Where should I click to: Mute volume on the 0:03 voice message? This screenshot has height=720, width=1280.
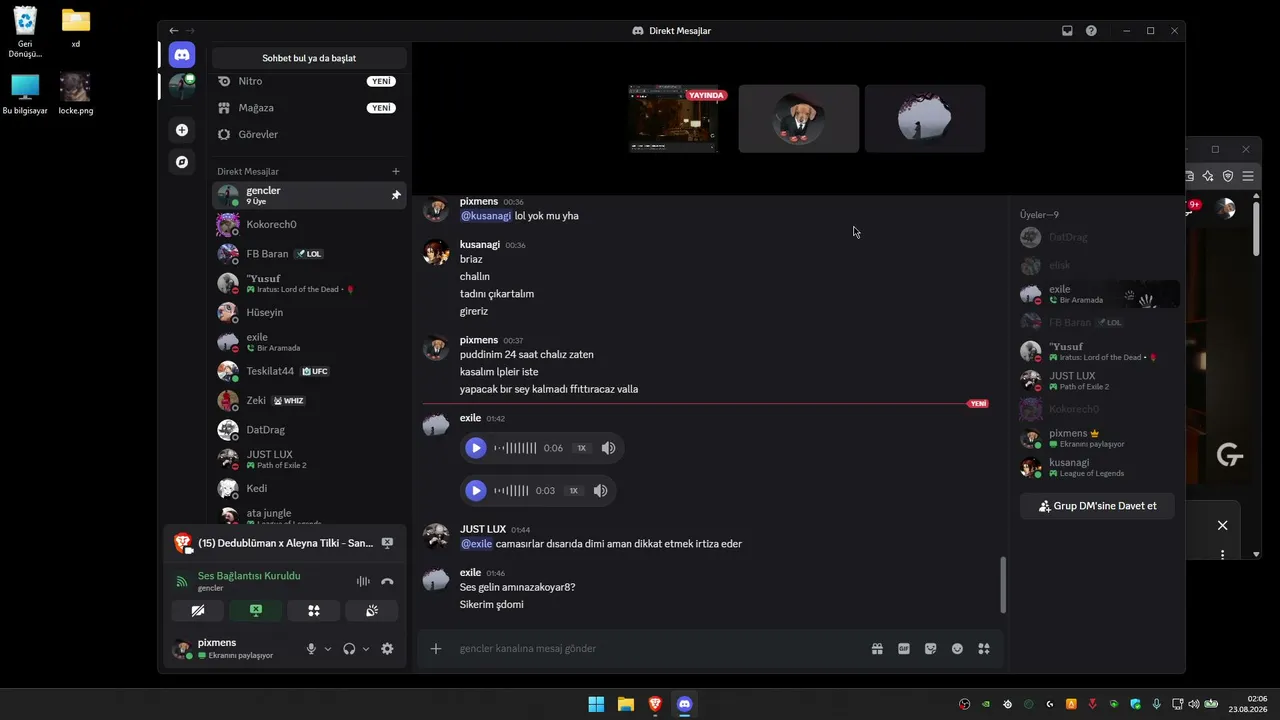point(600,491)
